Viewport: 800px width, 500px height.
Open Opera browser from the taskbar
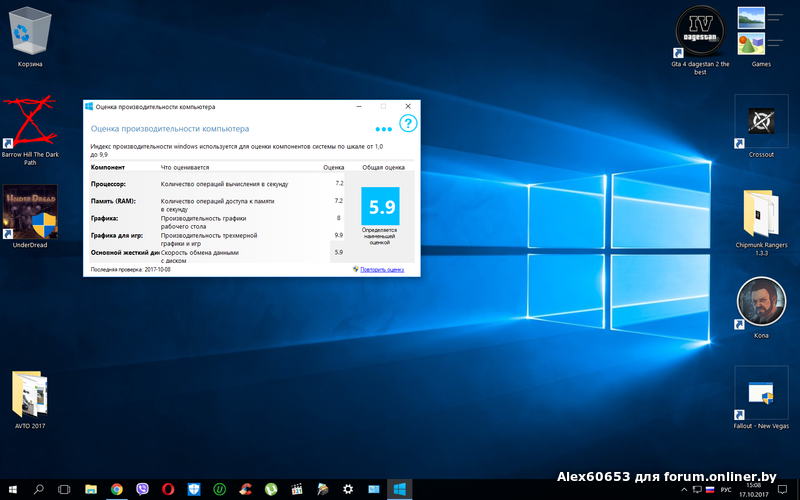[168, 489]
